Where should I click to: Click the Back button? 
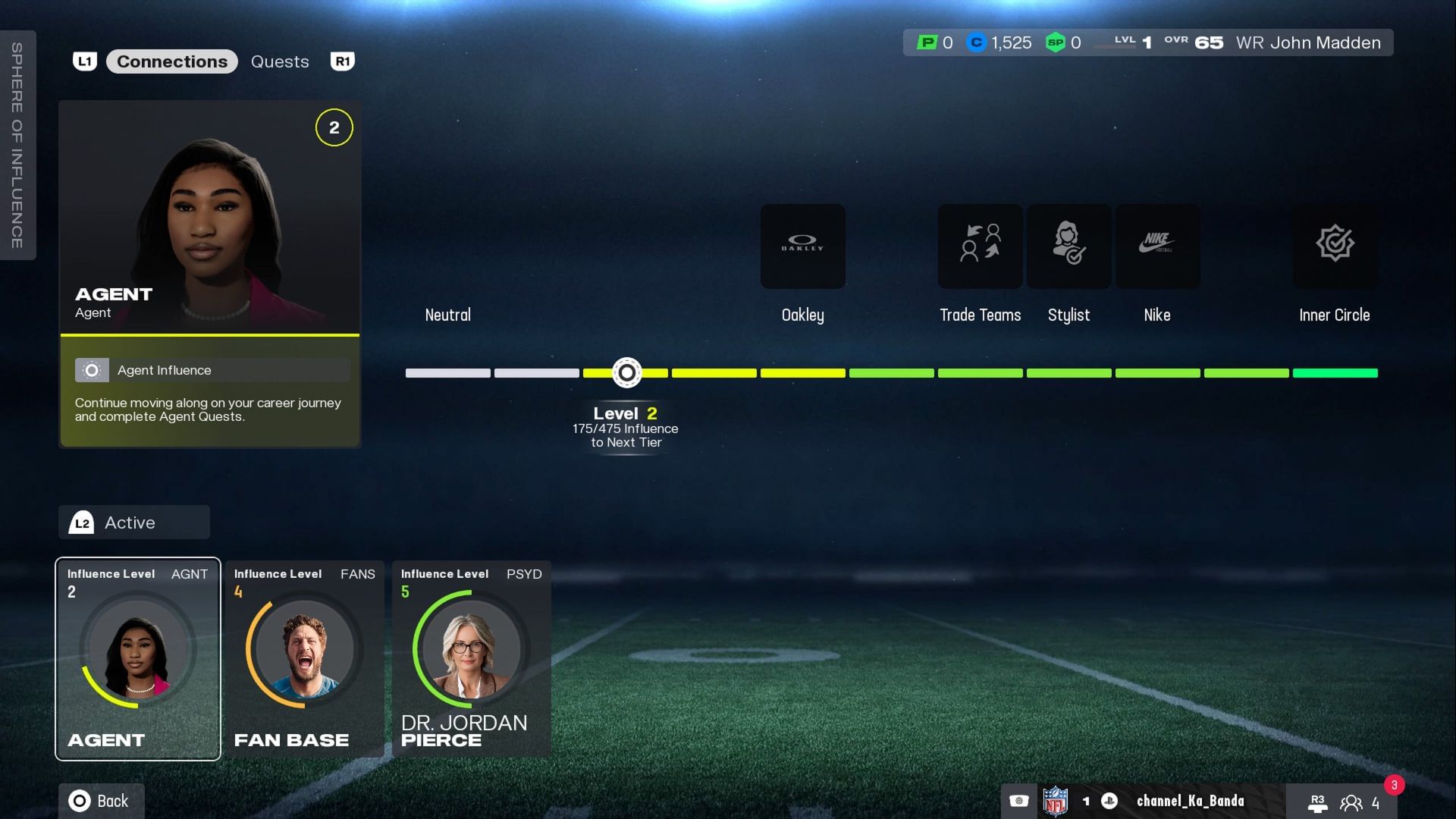coord(102,801)
